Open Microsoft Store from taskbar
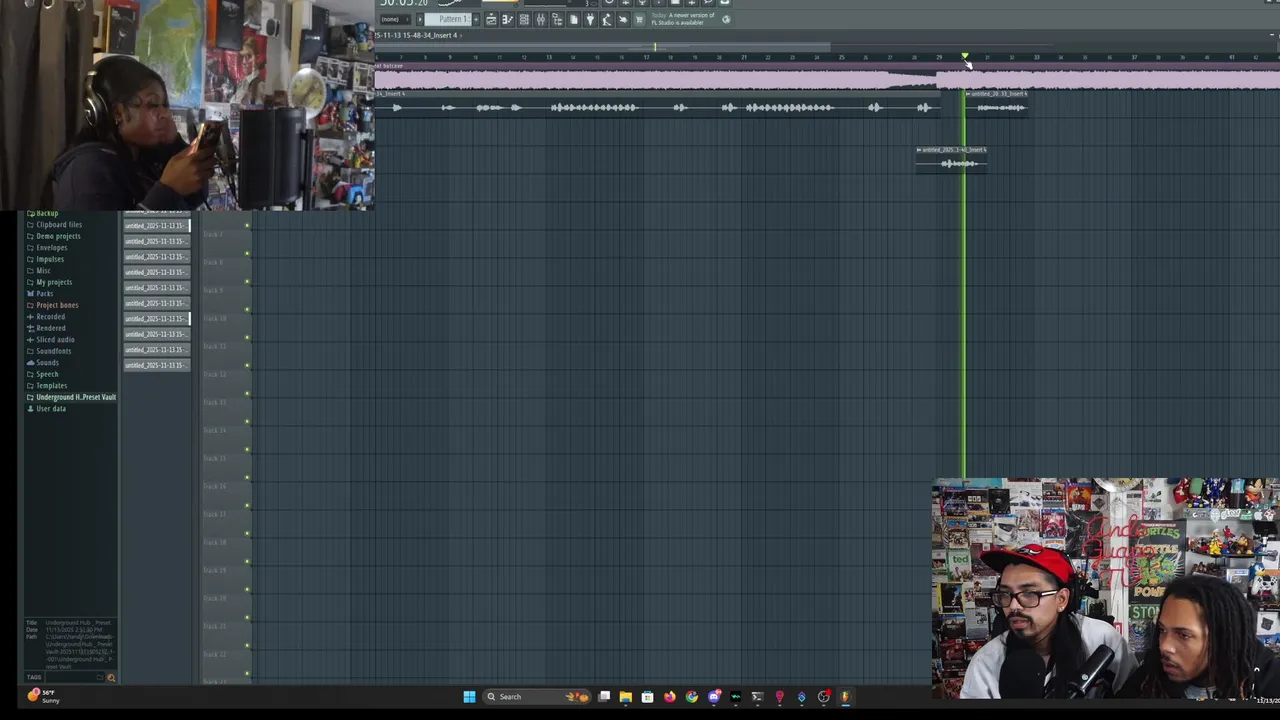 point(648,697)
